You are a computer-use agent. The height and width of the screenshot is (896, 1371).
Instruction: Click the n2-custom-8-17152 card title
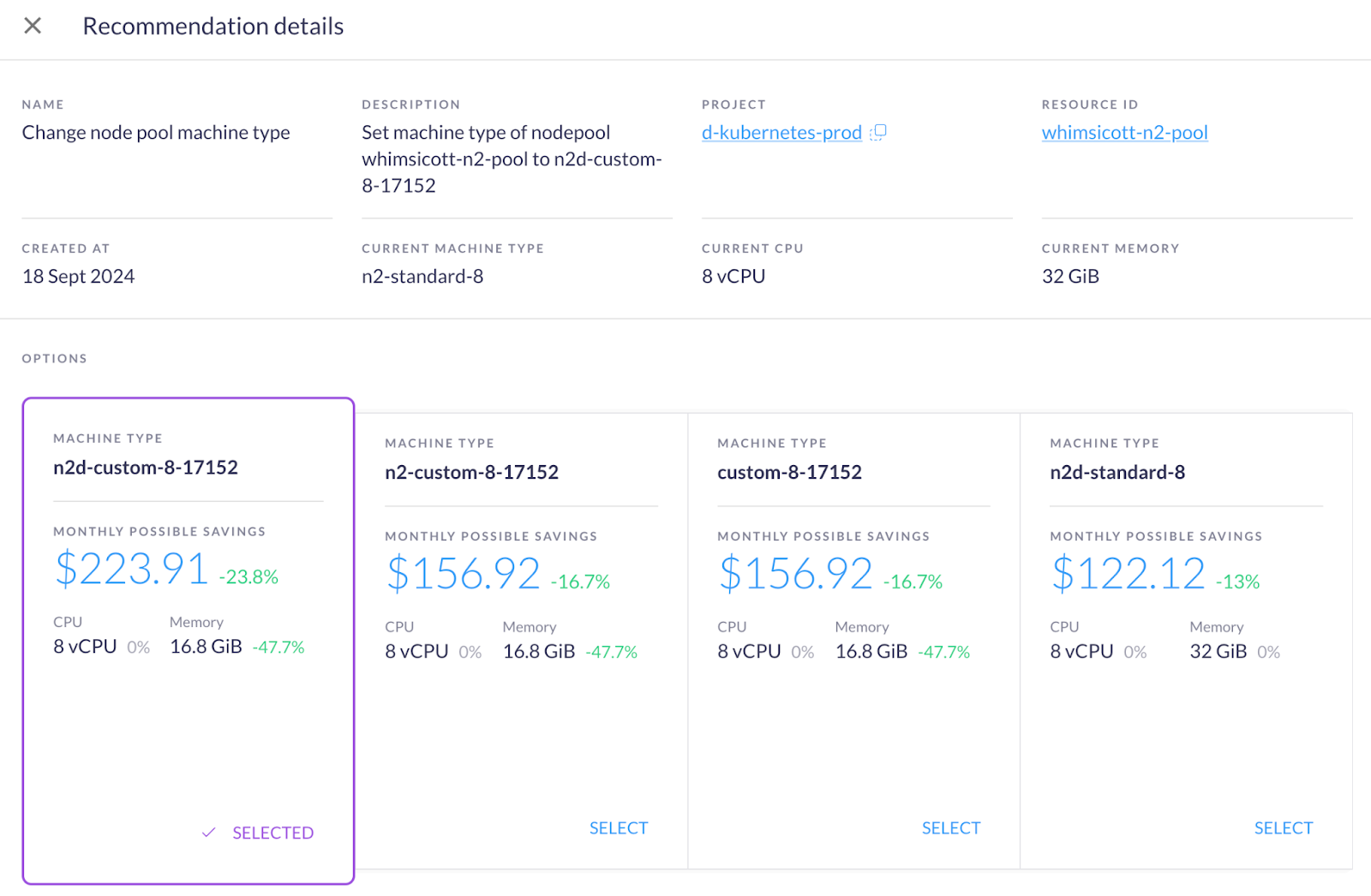(x=471, y=473)
